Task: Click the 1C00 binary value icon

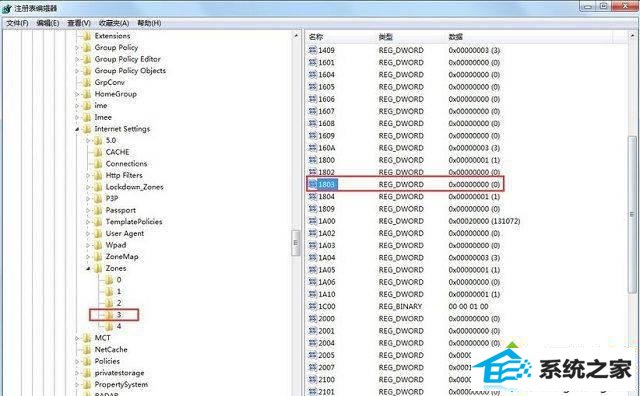Action: 313,307
